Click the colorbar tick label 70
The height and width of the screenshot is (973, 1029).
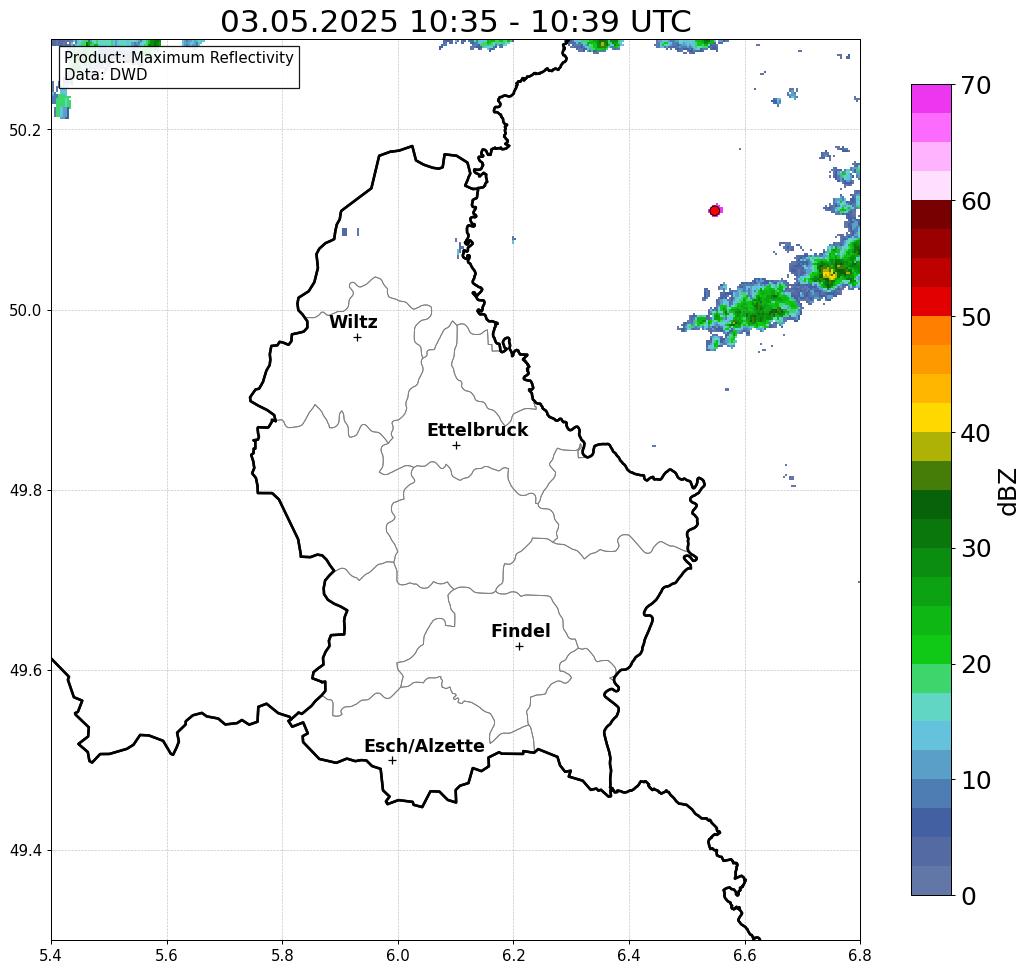tap(976, 85)
